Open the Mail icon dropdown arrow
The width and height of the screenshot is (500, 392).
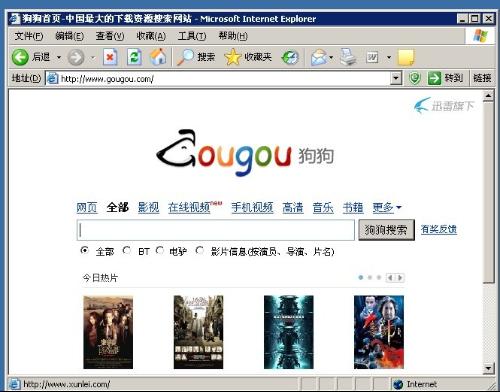pos(331,57)
